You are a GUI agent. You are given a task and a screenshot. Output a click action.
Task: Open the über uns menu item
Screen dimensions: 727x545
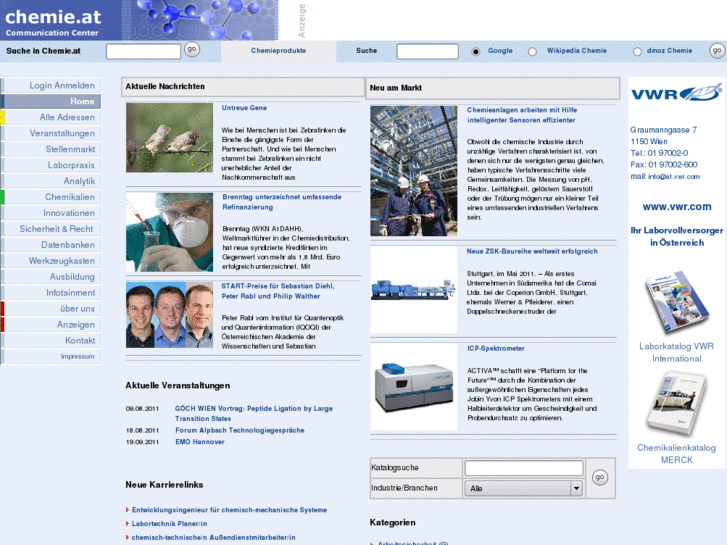[x=51, y=308]
